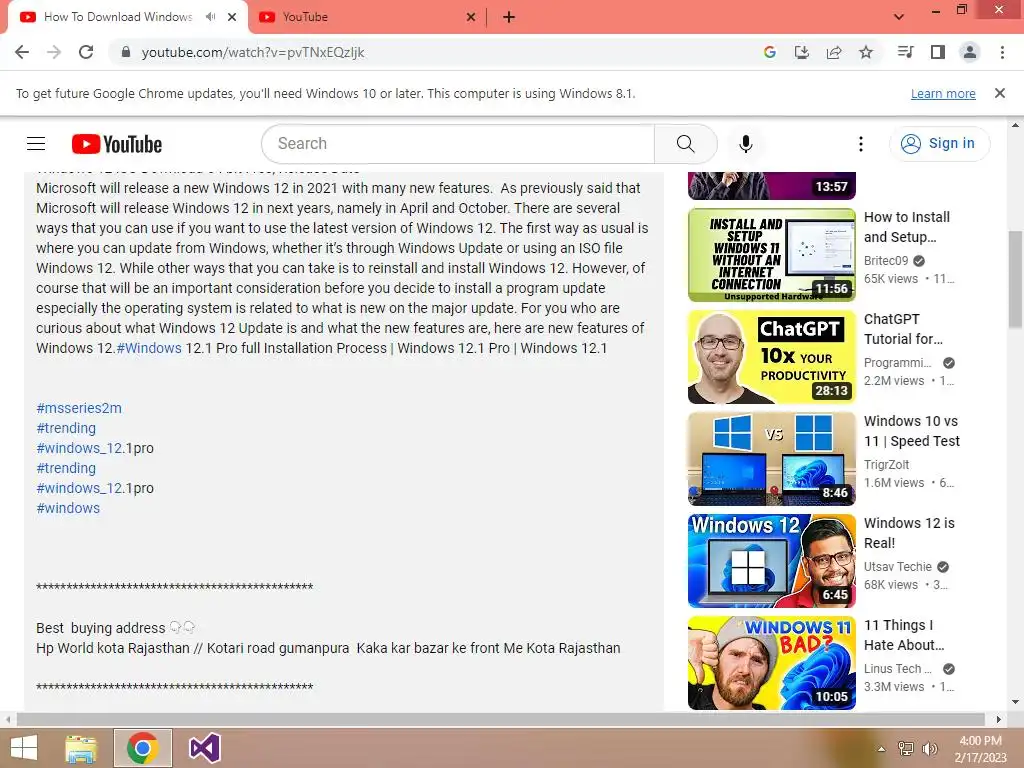
Task: Click the Google icon in address bar
Action: pos(770,52)
